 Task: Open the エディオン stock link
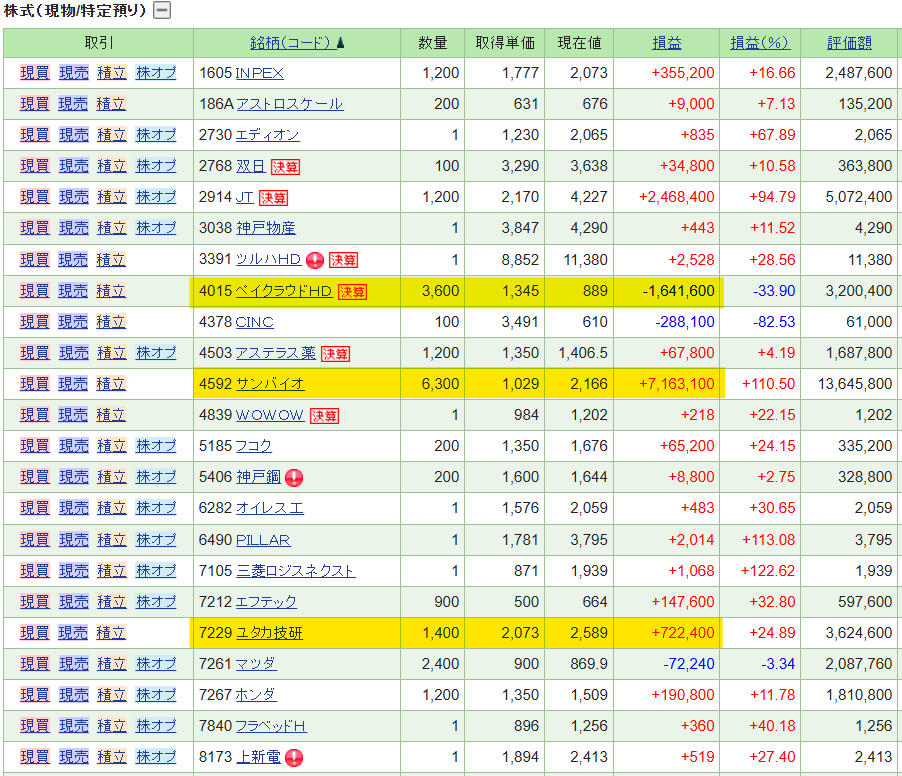267,135
